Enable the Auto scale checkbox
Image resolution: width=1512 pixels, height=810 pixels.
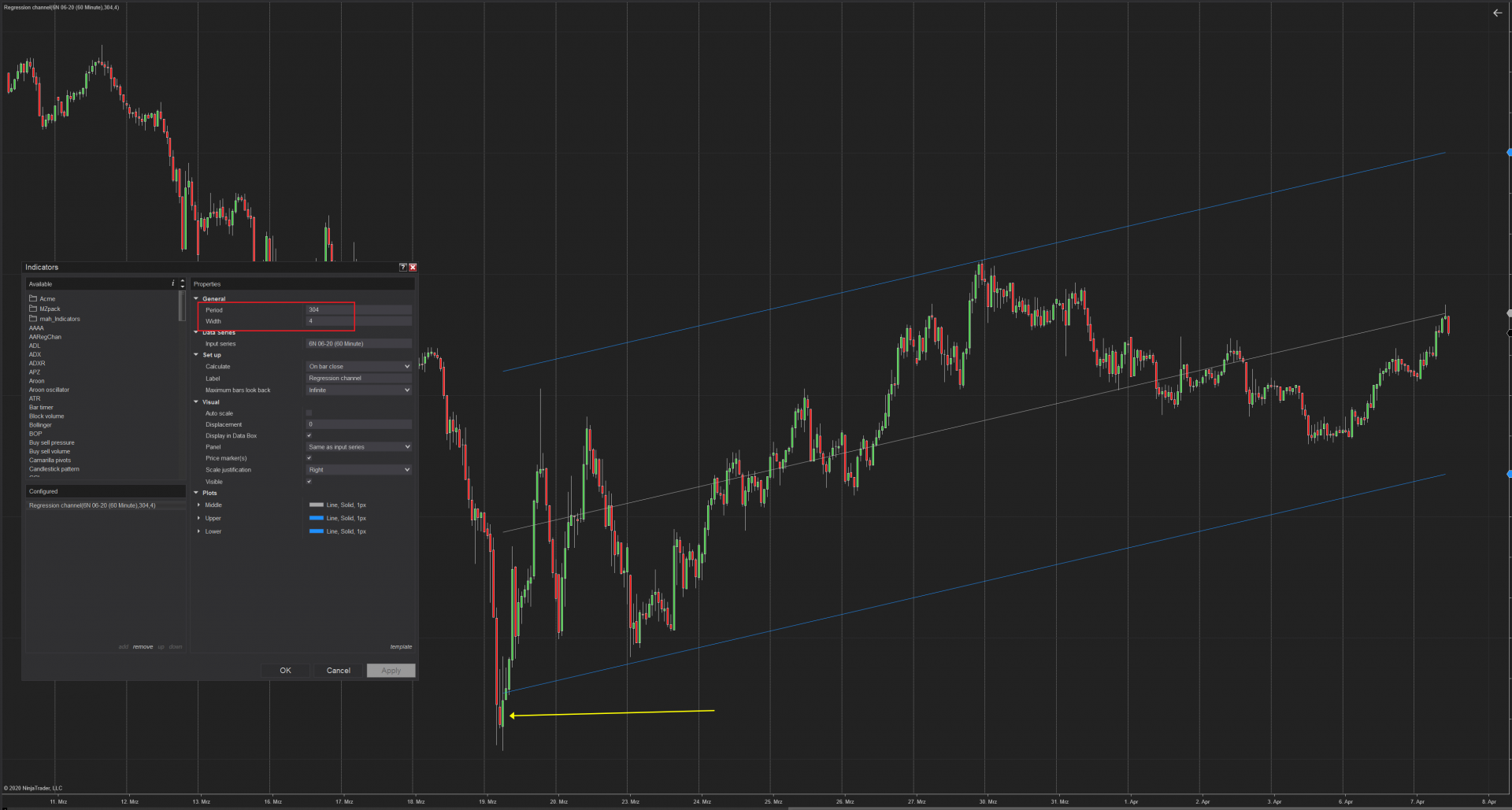[309, 413]
